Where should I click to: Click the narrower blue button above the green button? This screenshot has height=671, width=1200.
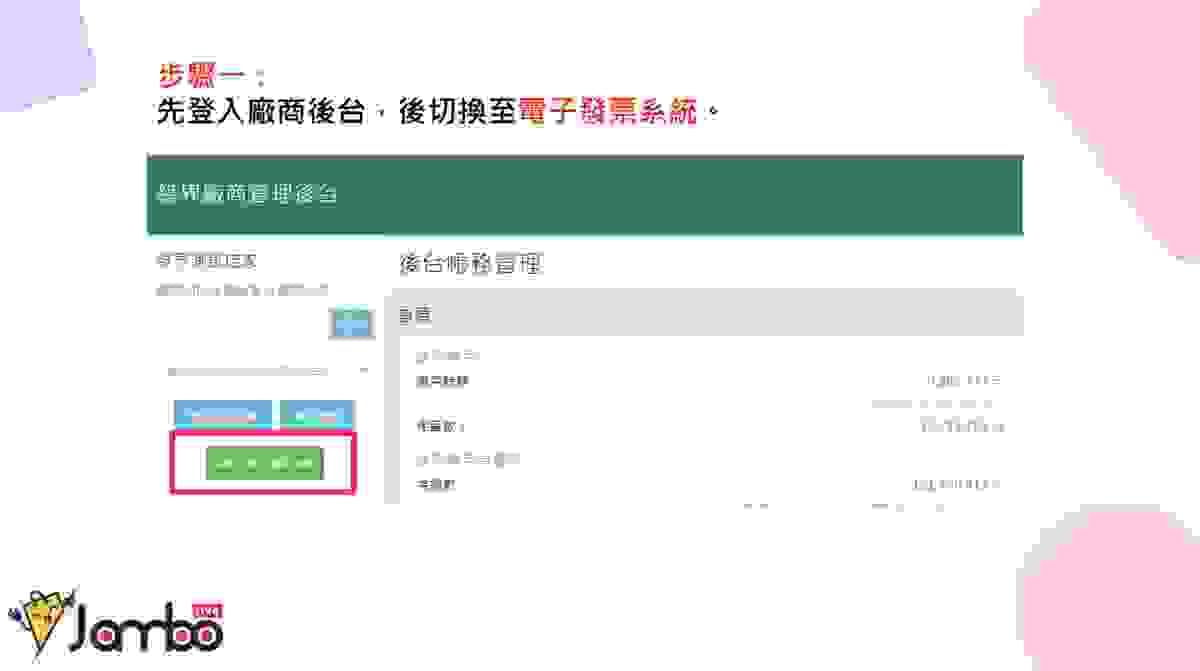(x=316, y=415)
